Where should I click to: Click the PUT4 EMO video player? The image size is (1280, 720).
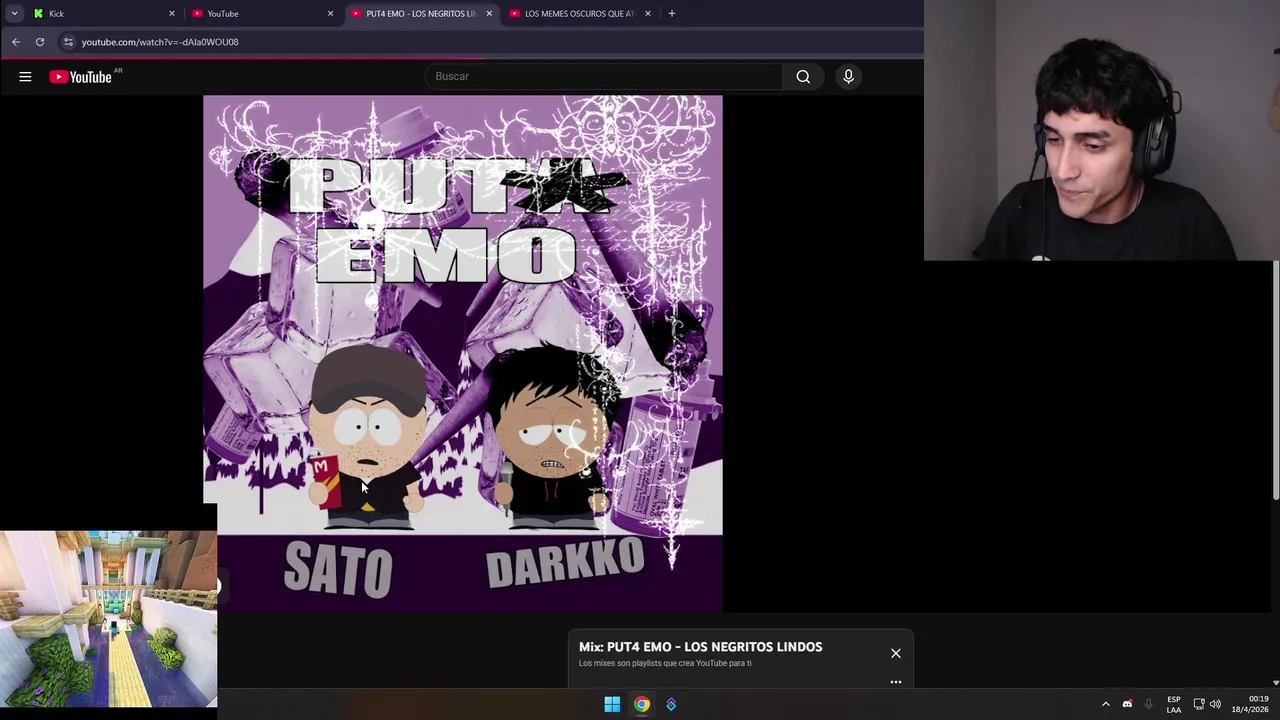[x=462, y=354]
